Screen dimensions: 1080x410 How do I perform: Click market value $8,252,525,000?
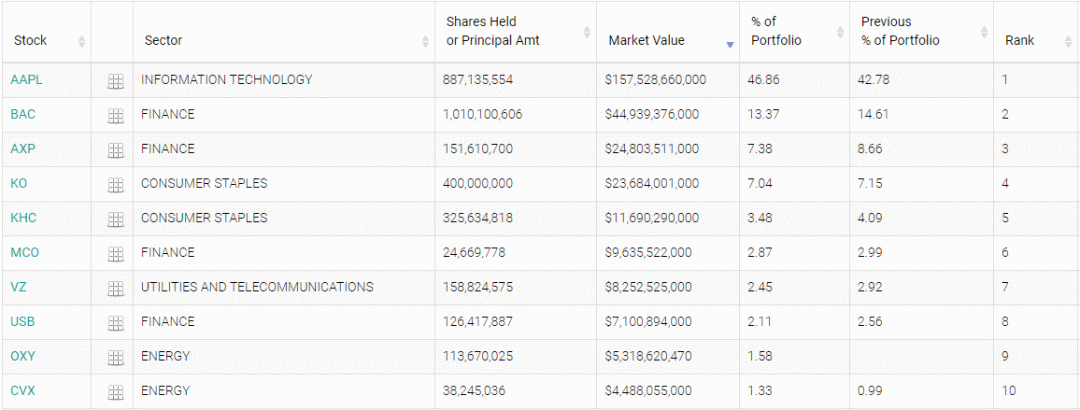[648, 287]
